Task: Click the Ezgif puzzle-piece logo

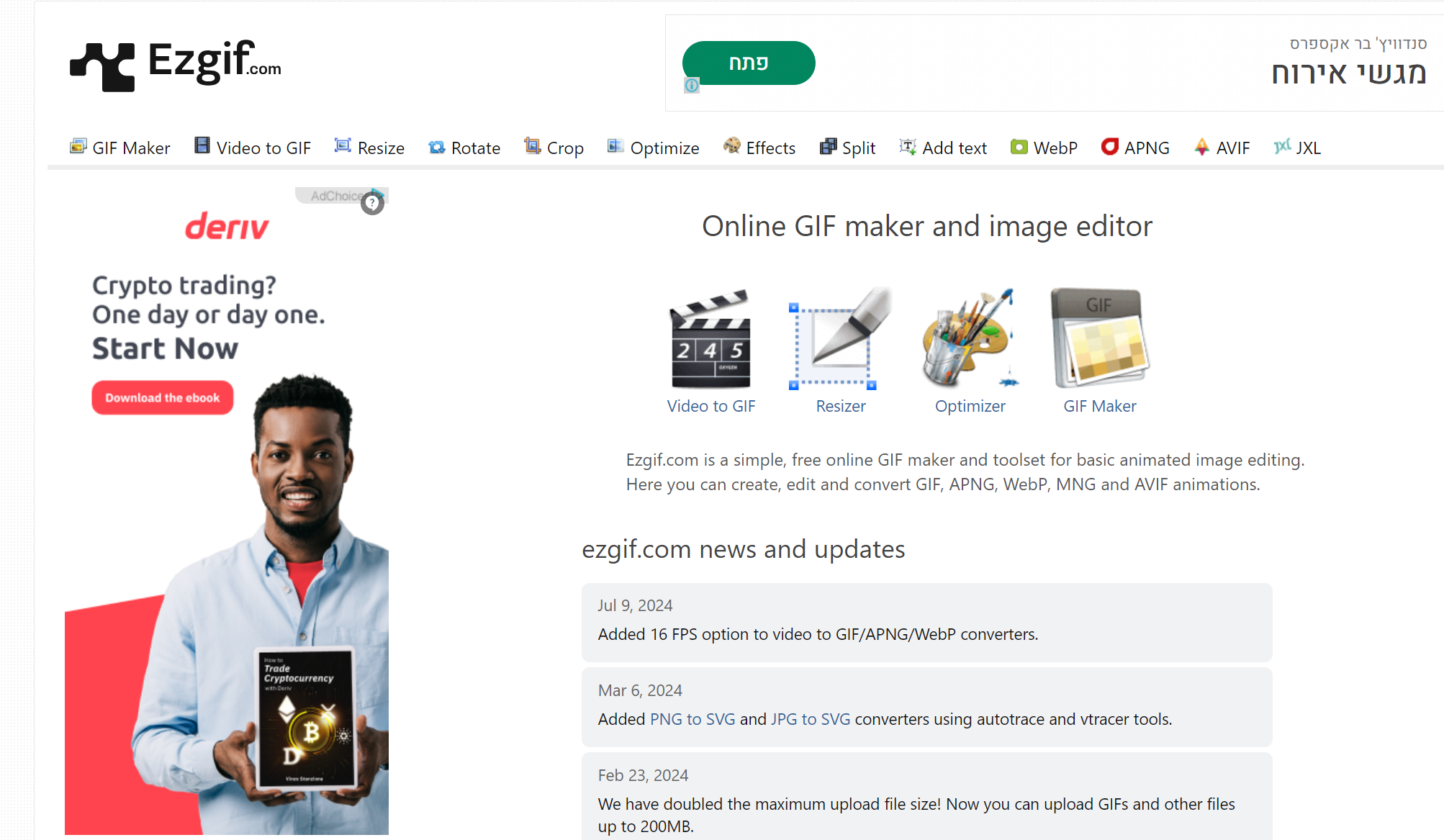Action: pyautogui.click(x=102, y=67)
